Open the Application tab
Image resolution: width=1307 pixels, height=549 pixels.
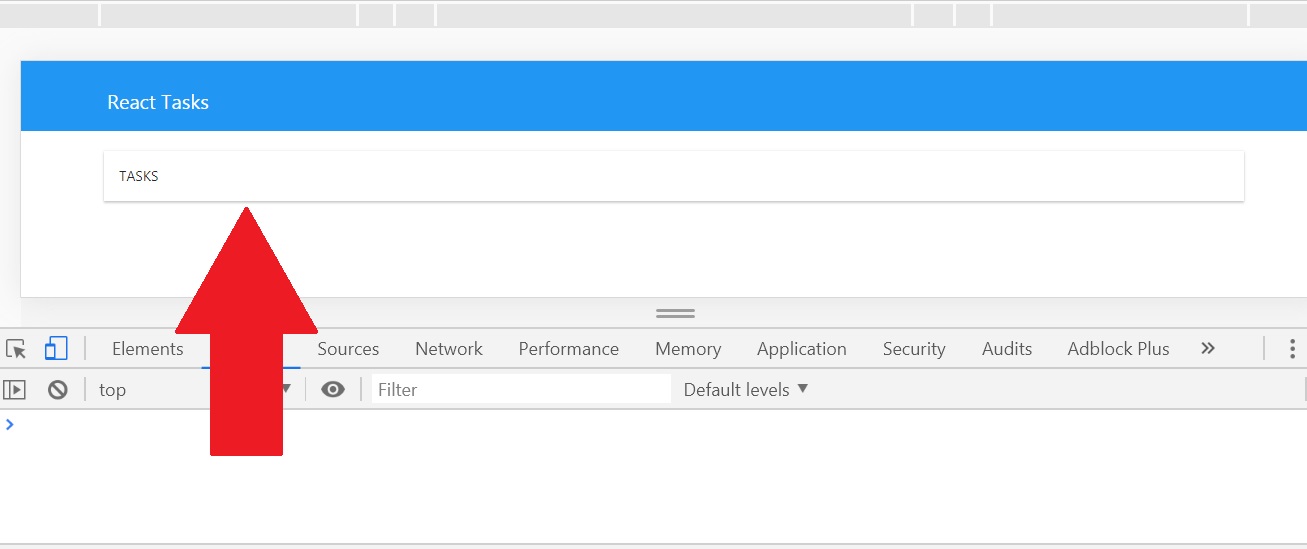click(801, 349)
